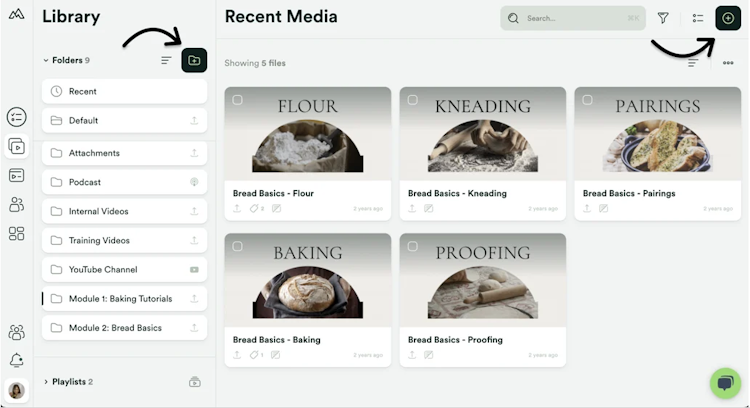Switch to list view icon
This screenshot has height=408, width=750.
[x=698, y=18]
